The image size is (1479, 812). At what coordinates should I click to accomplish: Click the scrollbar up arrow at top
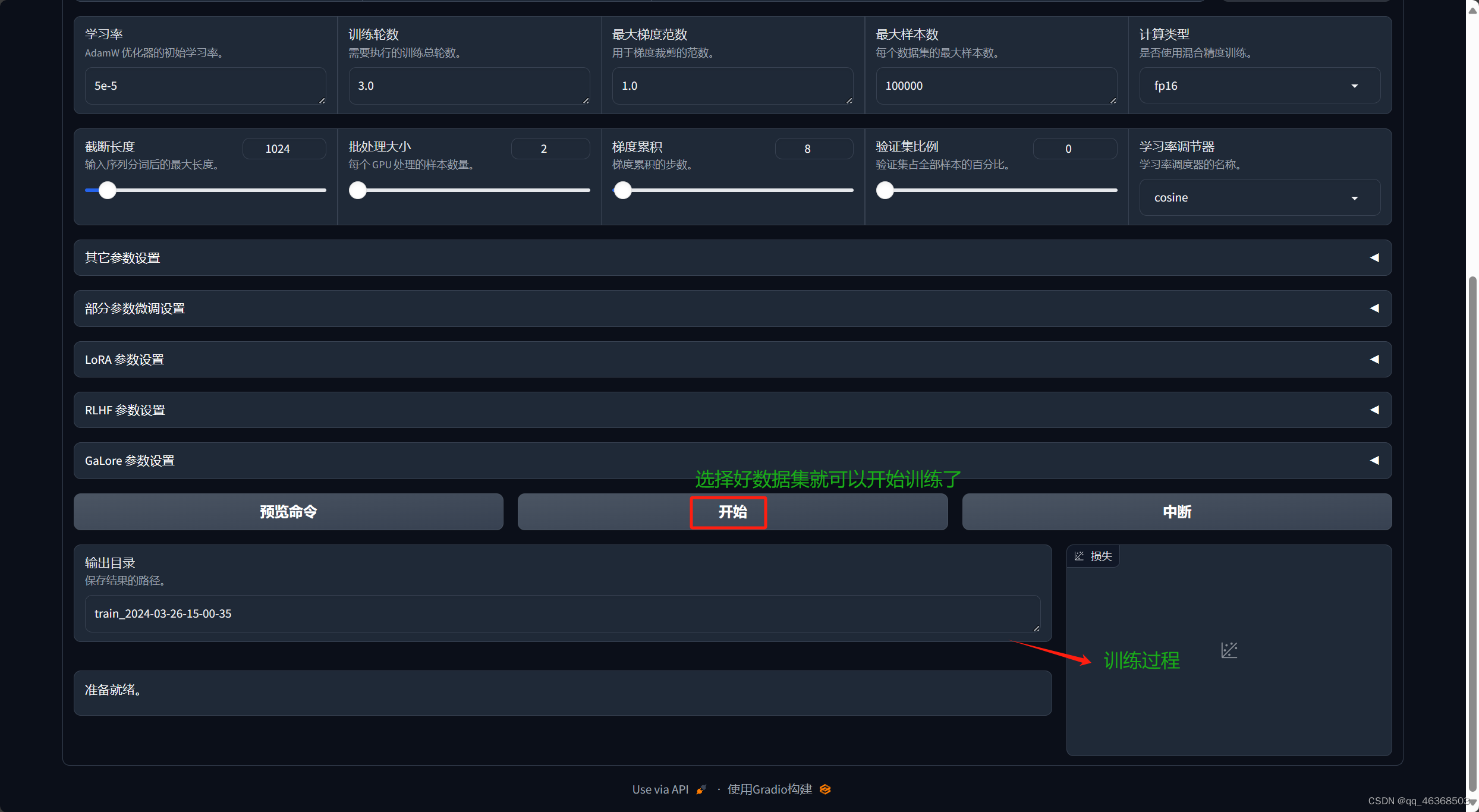(1472, 10)
